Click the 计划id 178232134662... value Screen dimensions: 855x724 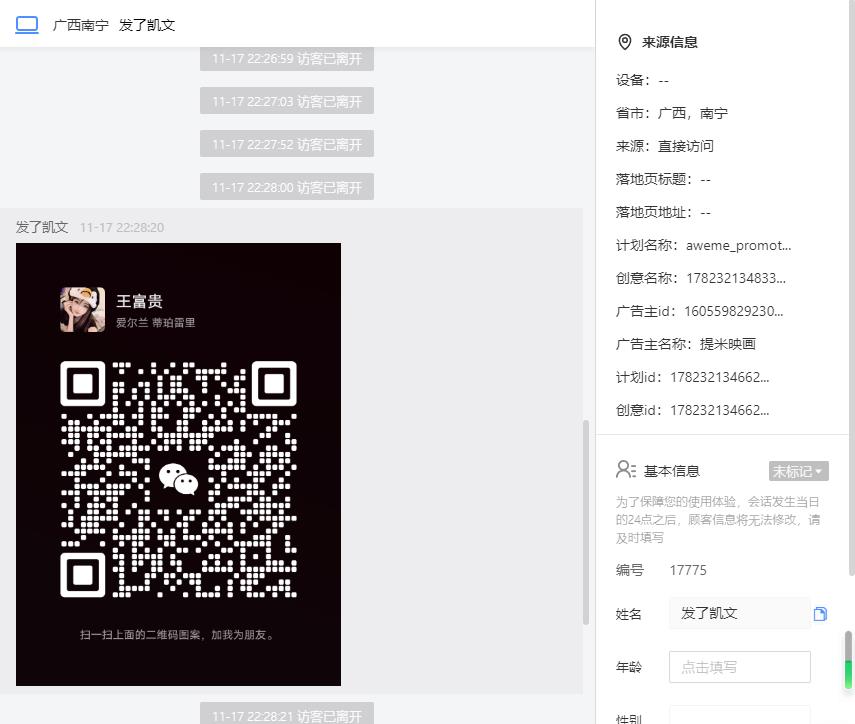coord(719,377)
